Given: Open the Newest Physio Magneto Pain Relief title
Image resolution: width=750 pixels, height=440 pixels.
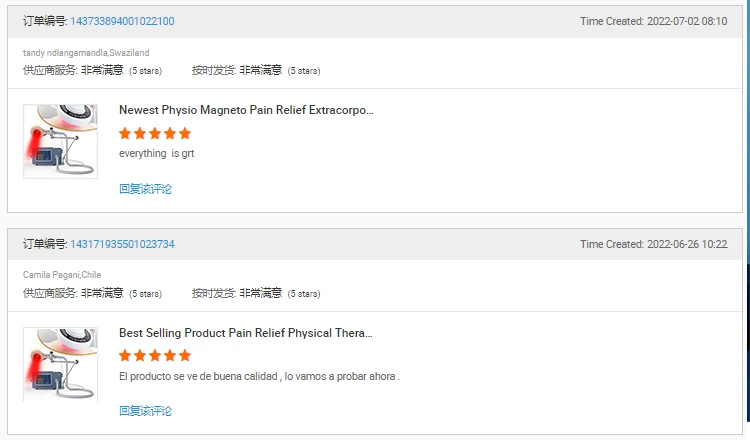Looking at the screenshot, I should click(246, 110).
